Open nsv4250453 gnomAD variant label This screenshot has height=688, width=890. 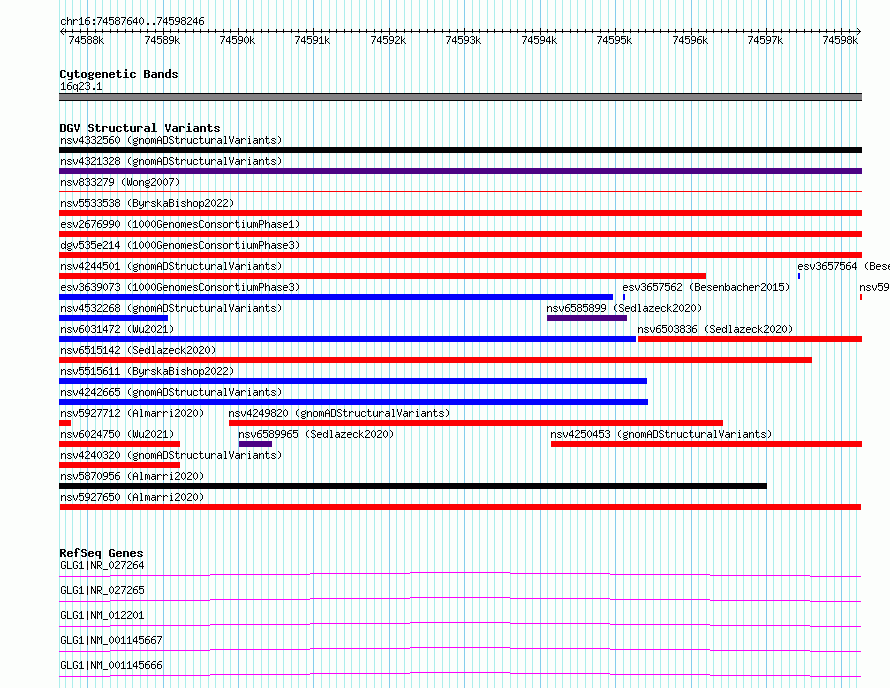[x=661, y=434]
